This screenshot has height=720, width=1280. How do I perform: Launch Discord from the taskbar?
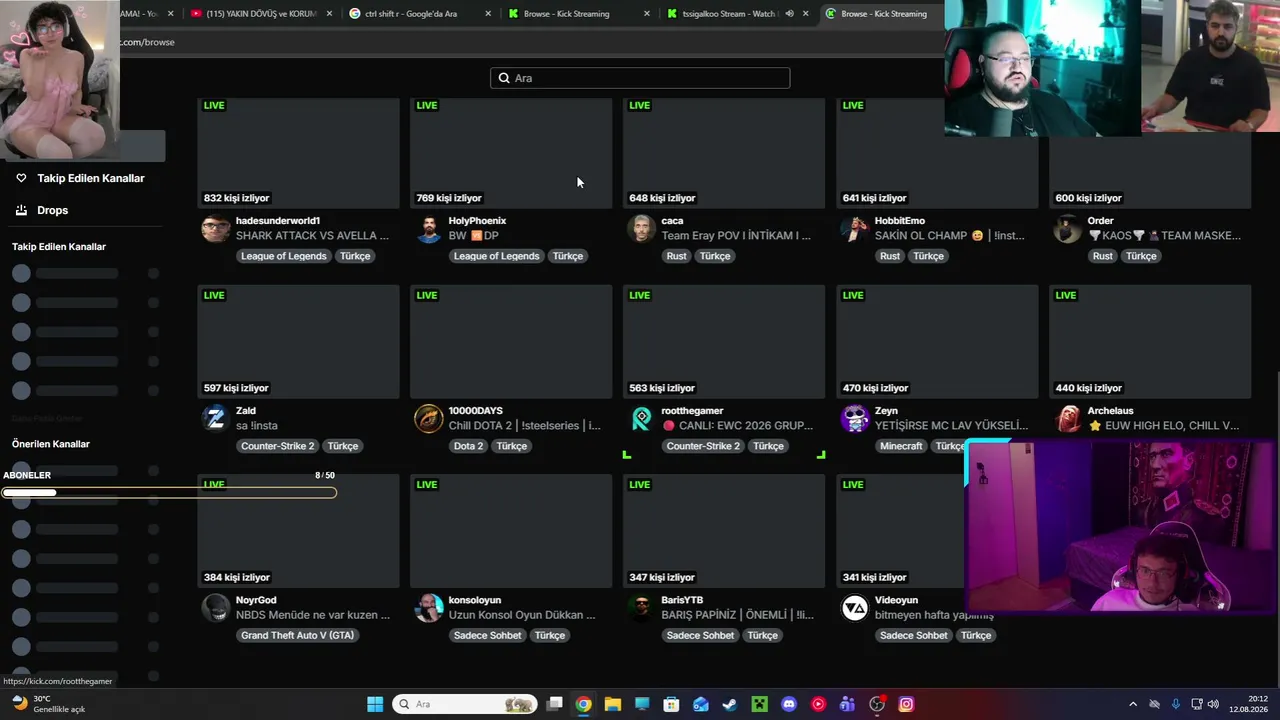[789, 704]
